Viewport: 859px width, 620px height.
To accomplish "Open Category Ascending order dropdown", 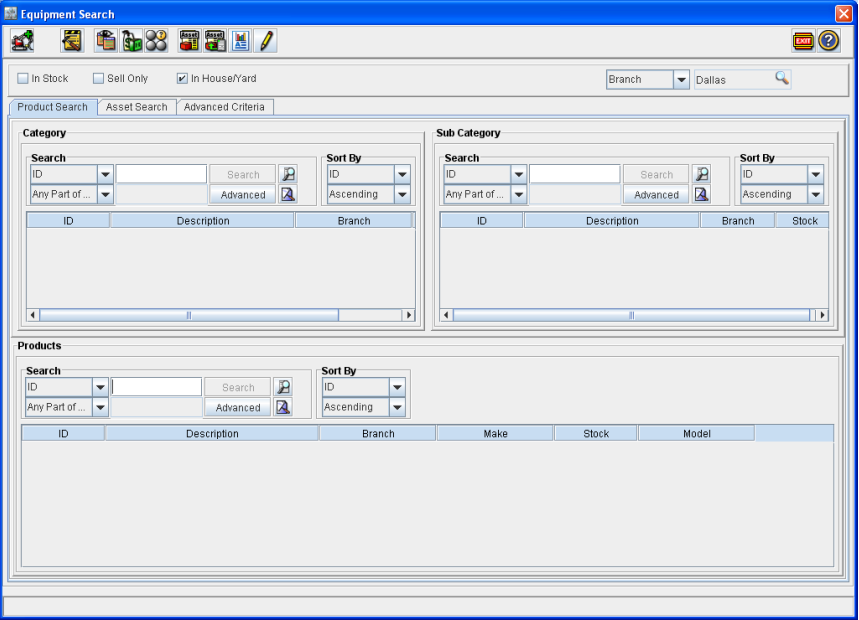I will coord(402,194).
